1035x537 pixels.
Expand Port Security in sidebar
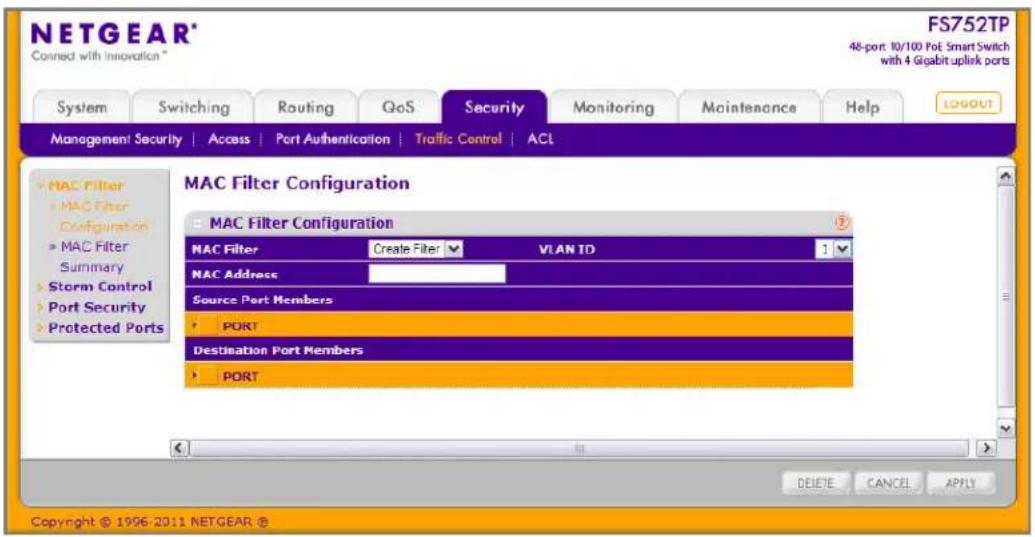(x=96, y=307)
